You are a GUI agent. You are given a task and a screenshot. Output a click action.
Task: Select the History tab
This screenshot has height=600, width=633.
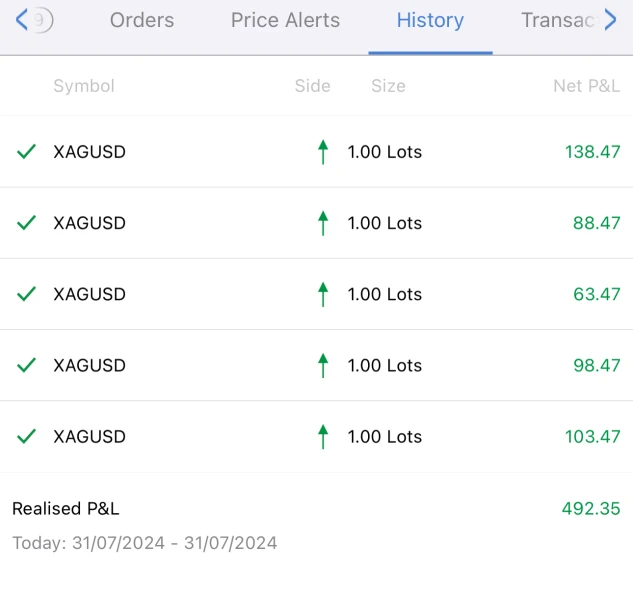[x=430, y=20]
